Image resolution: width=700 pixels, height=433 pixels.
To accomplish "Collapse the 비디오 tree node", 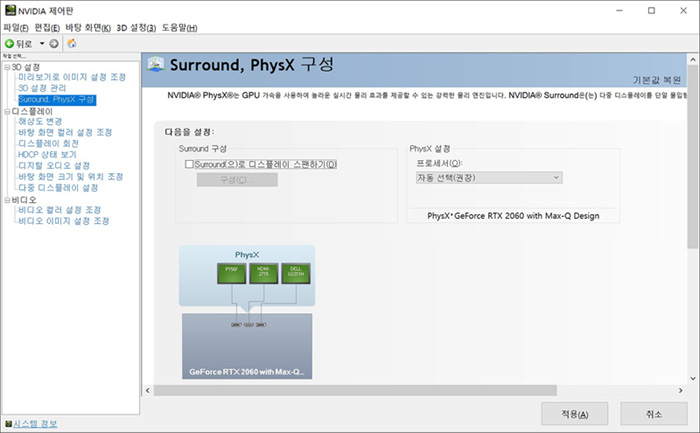I will point(7,200).
